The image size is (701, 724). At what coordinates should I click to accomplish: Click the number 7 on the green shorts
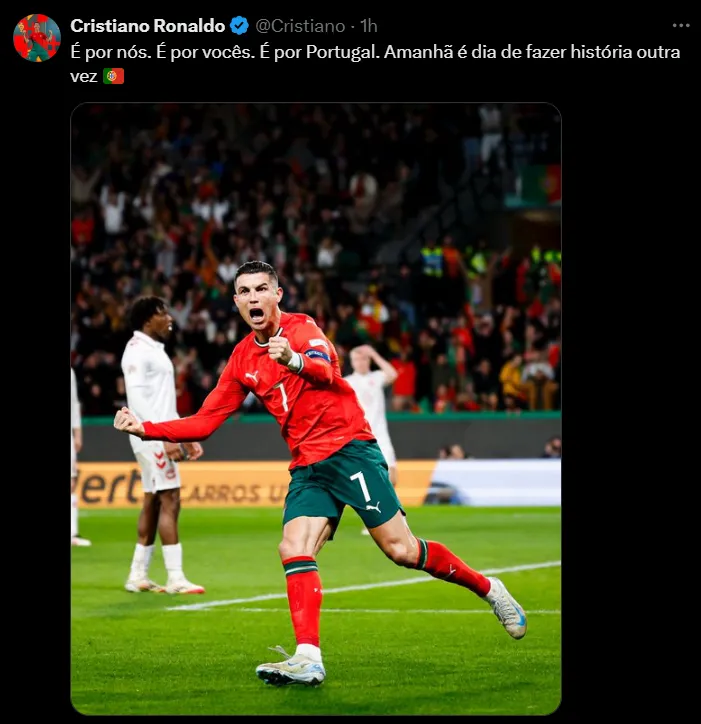tap(361, 485)
